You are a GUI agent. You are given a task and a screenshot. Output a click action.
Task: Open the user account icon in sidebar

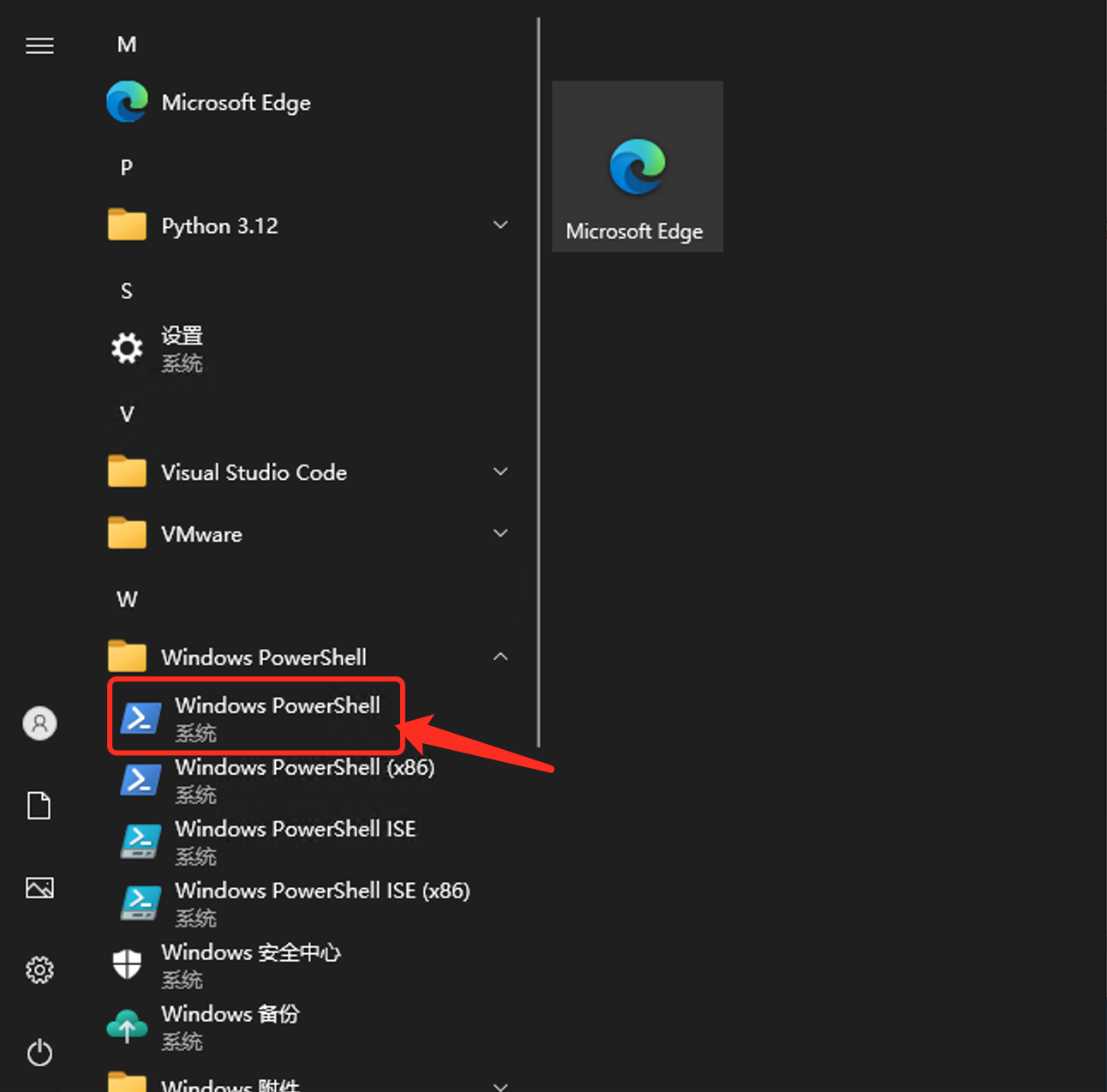tap(39, 723)
